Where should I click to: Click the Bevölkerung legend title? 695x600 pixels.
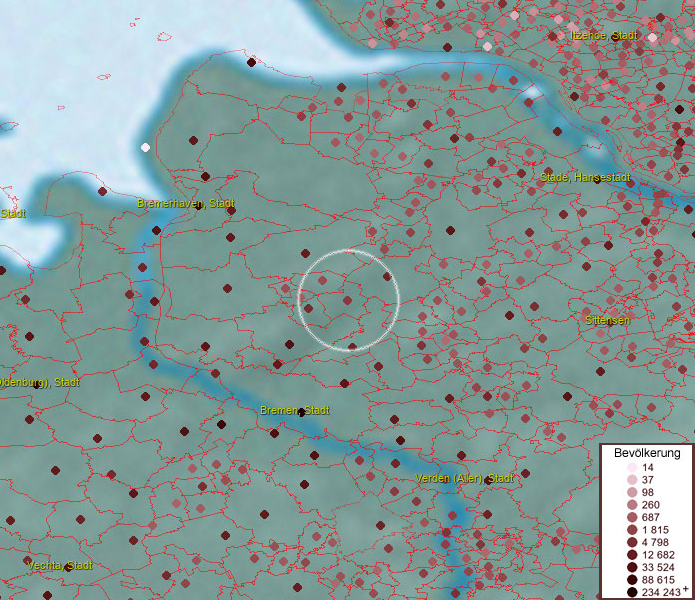coord(647,452)
